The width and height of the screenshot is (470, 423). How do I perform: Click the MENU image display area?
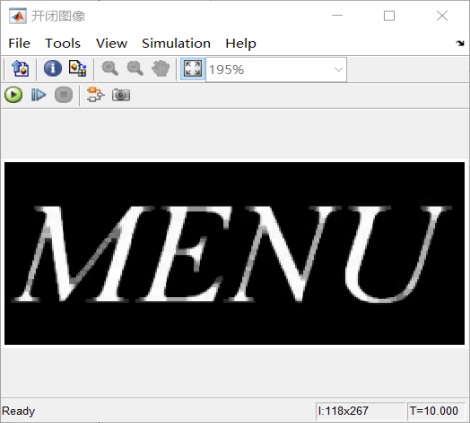tap(234, 253)
